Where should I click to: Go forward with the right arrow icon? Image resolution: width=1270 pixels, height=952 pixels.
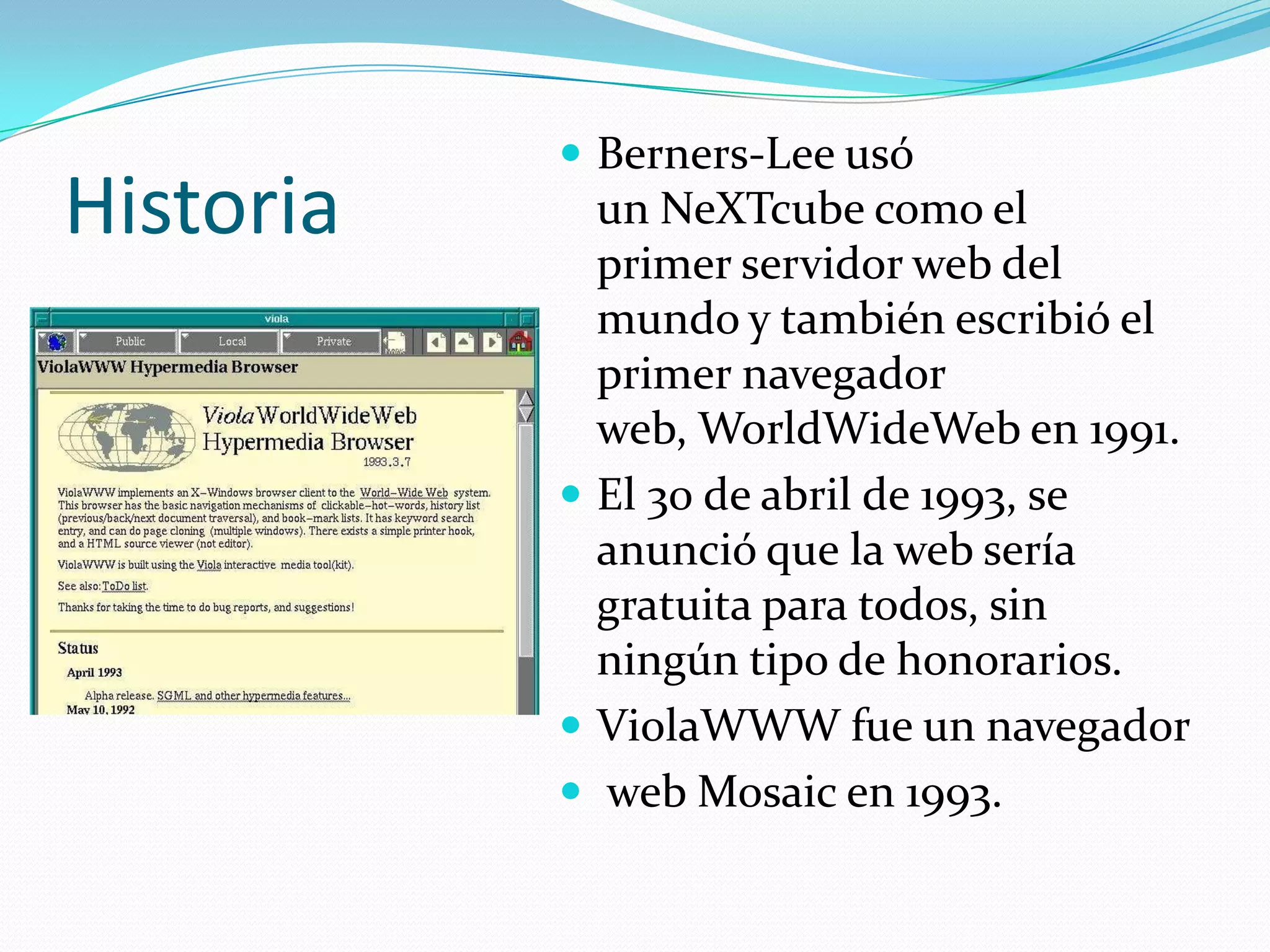[492, 342]
